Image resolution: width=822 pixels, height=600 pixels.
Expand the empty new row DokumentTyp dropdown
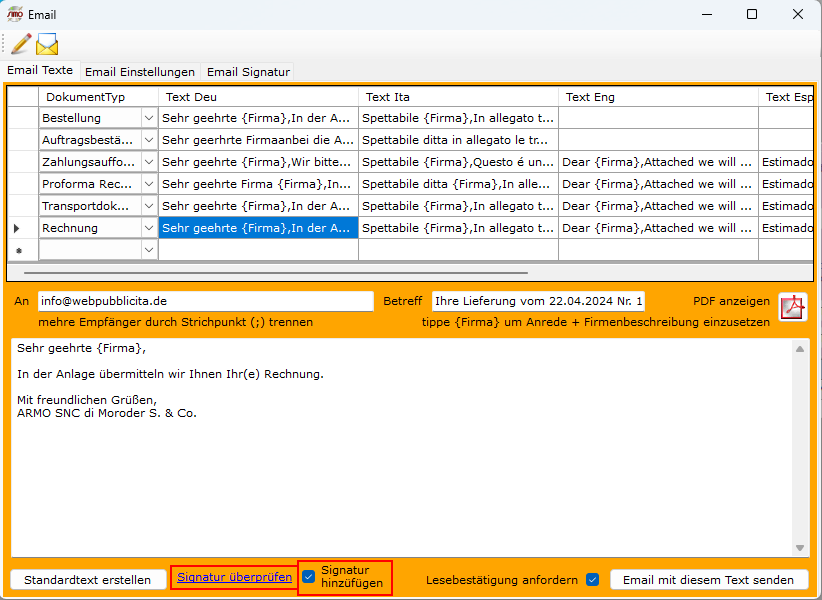coord(149,250)
